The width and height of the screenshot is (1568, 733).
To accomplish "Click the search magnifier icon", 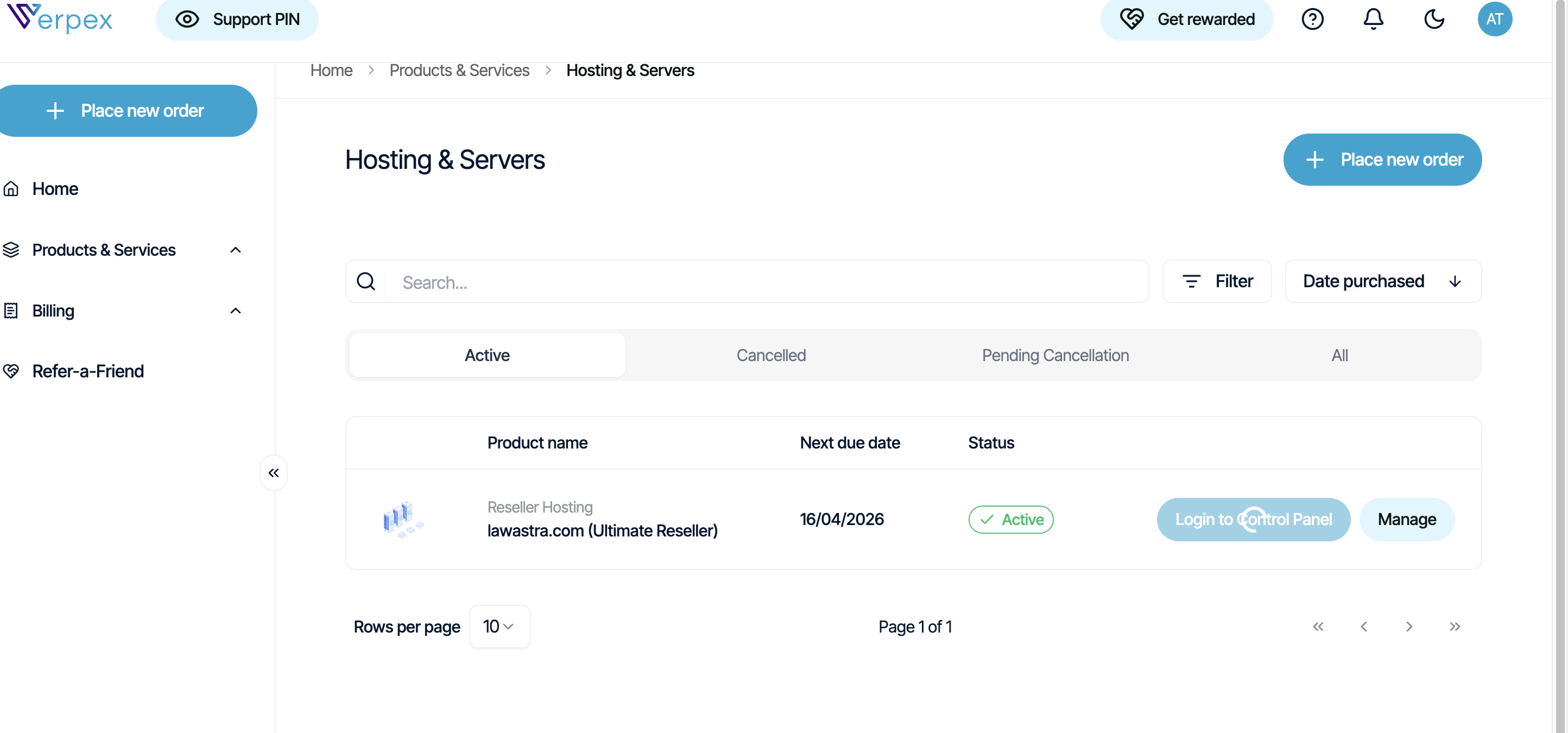I will (x=366, y=281).
